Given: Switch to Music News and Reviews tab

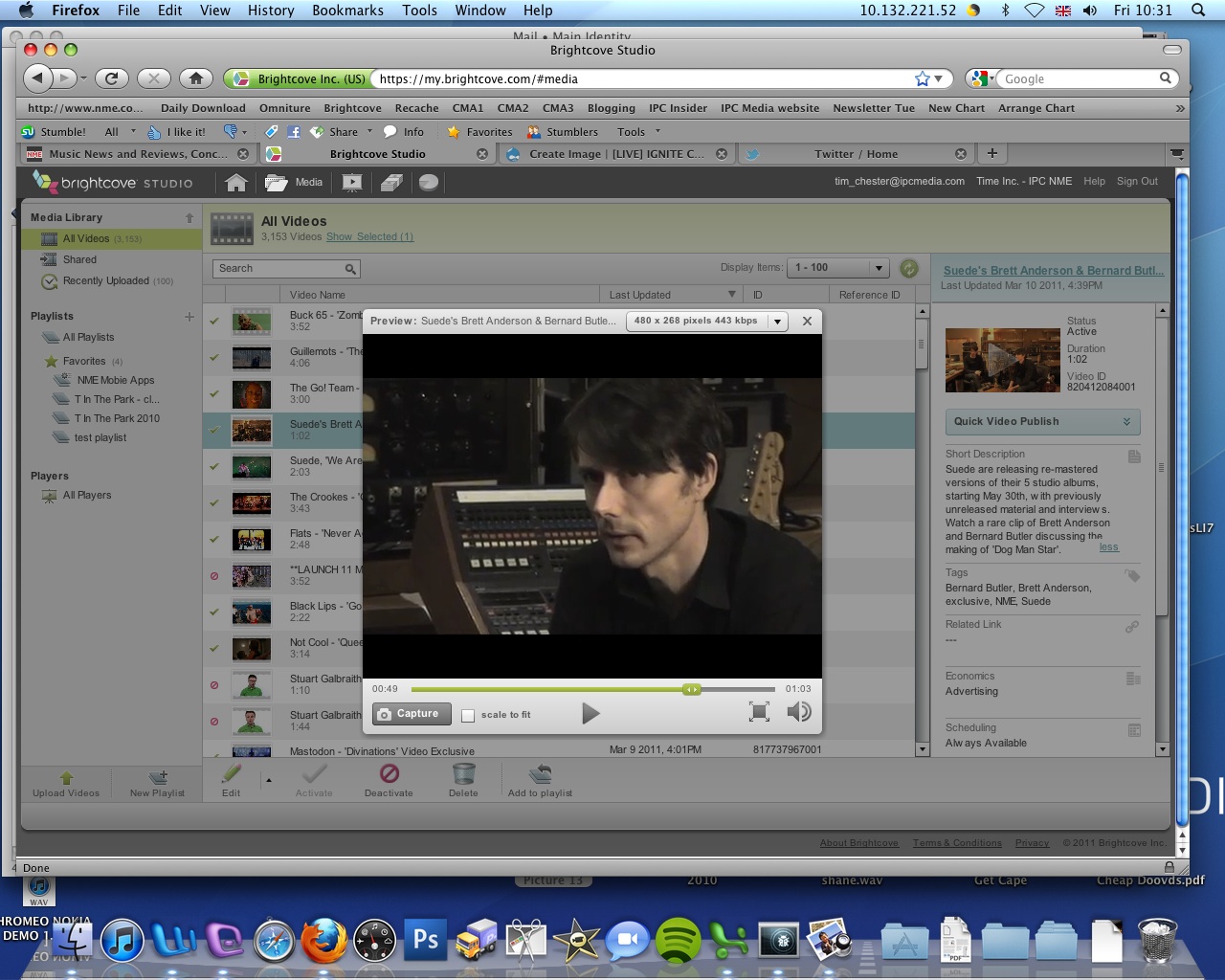Looking at the screenshot, I should pyautogui.click(x=138, y=153).
